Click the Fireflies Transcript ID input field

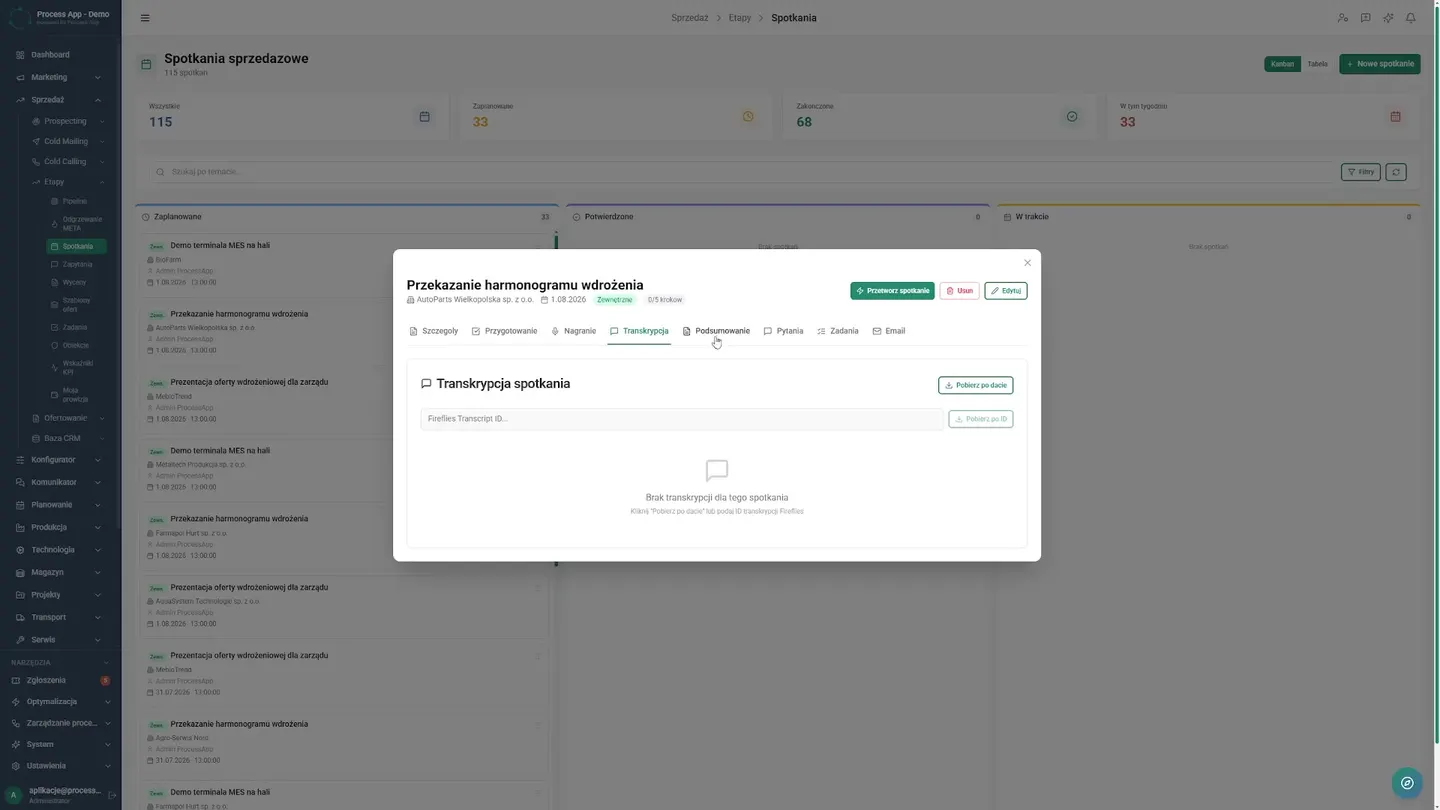(x=682, y=419)
